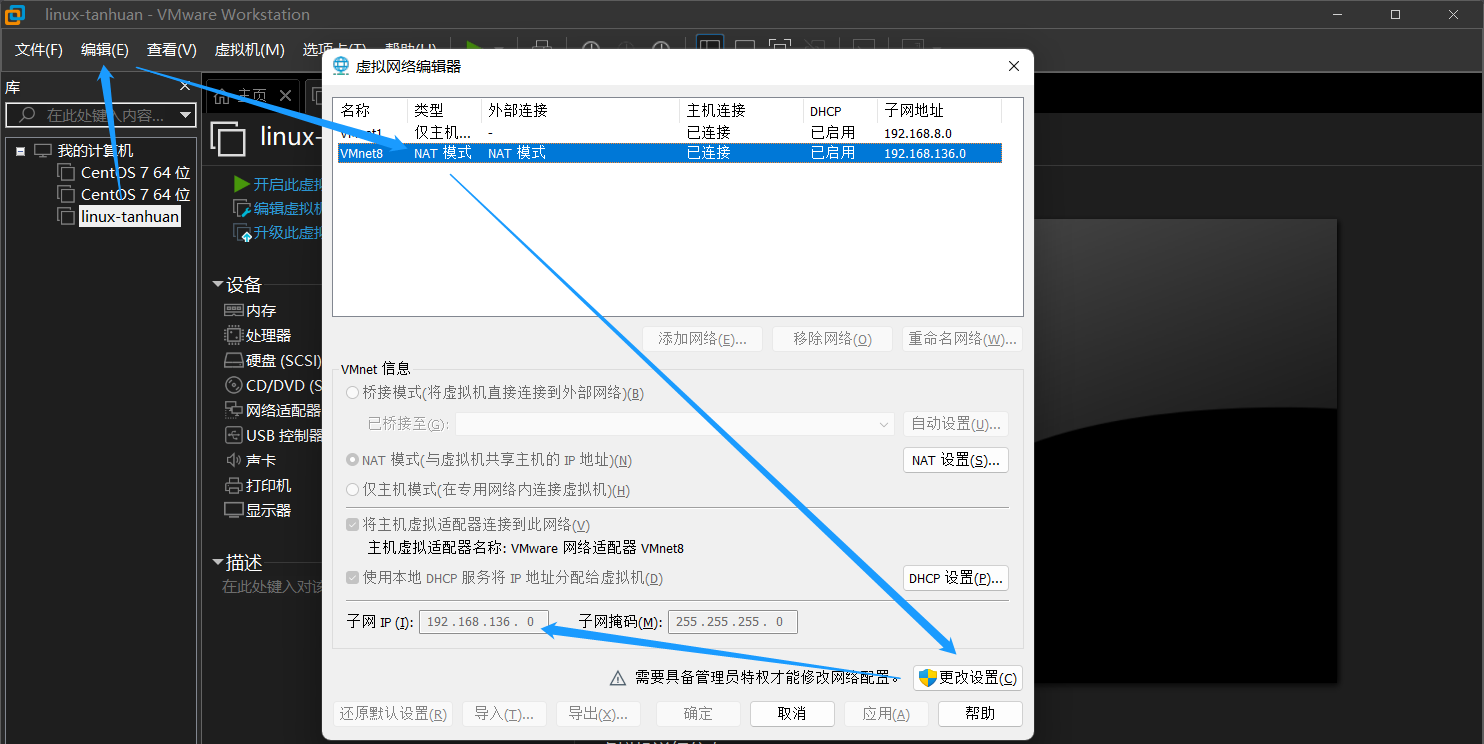Toggle 将主机虚拟适配器连接到此网络 checkbox
Viewport: 1484px width, 744px height.
352,524
